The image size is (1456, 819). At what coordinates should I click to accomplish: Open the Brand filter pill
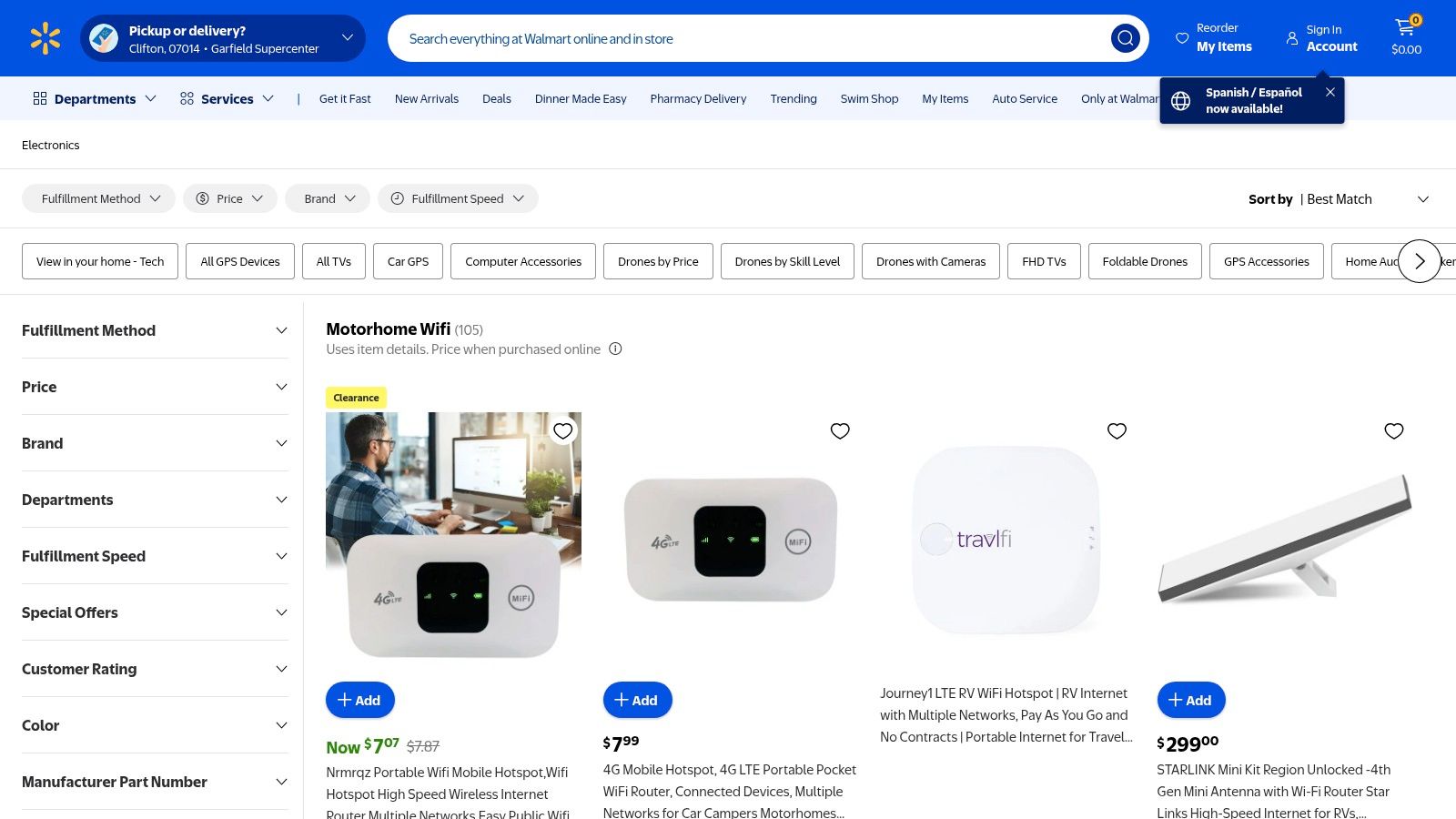point(328,198)
